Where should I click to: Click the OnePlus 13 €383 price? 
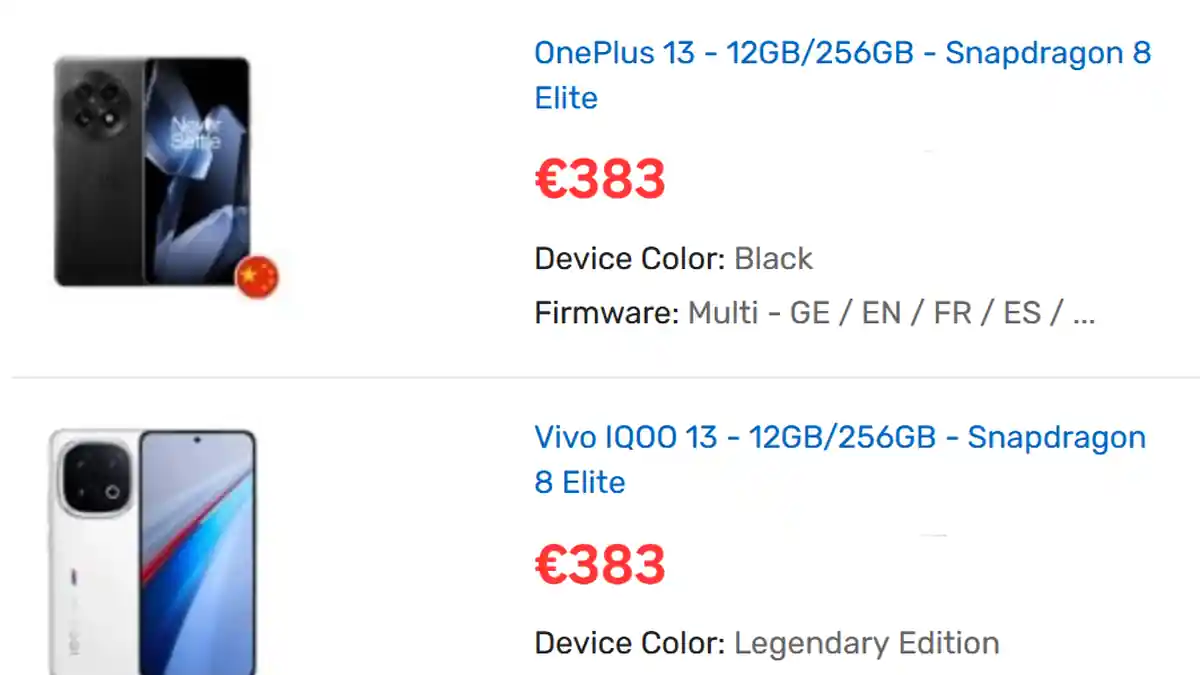point(600,180)
